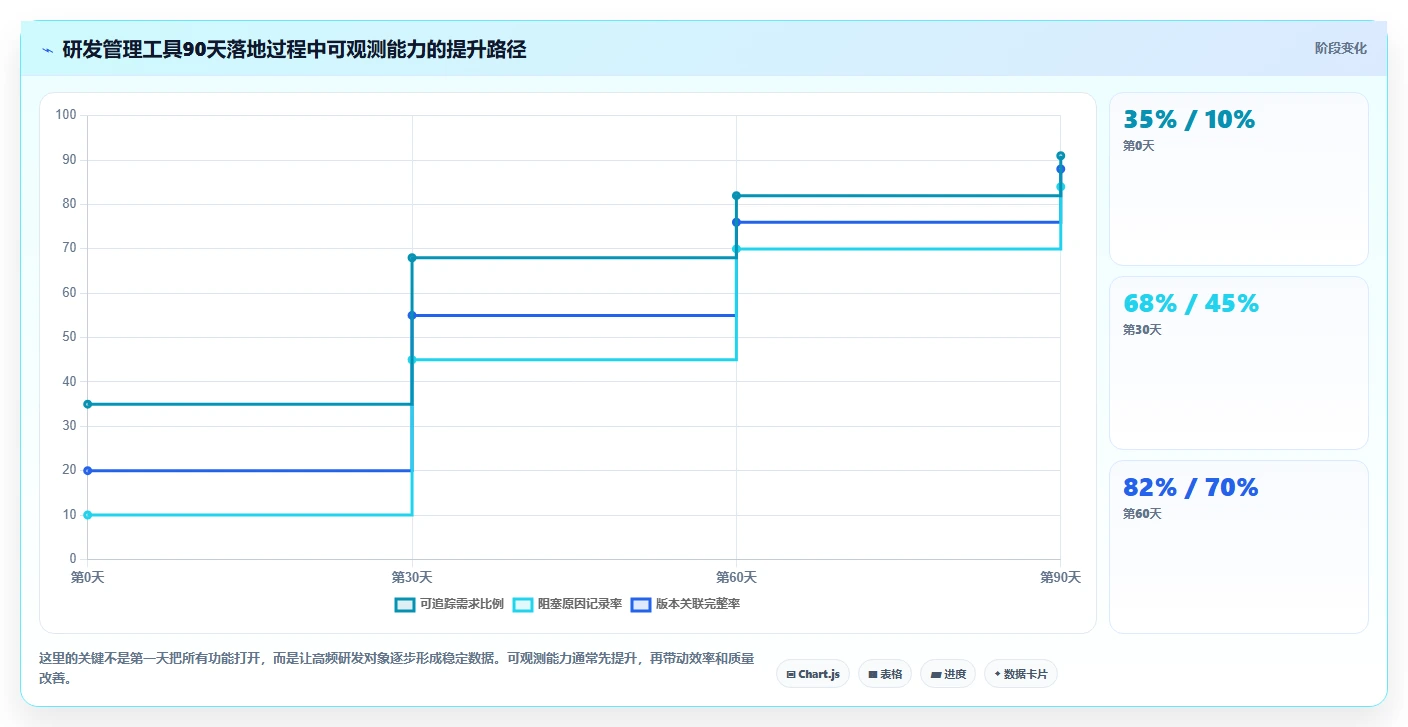1408x727 pixels.
Task: Click the topmost data point at 第90天, value 91
Action: point(1060,156)
